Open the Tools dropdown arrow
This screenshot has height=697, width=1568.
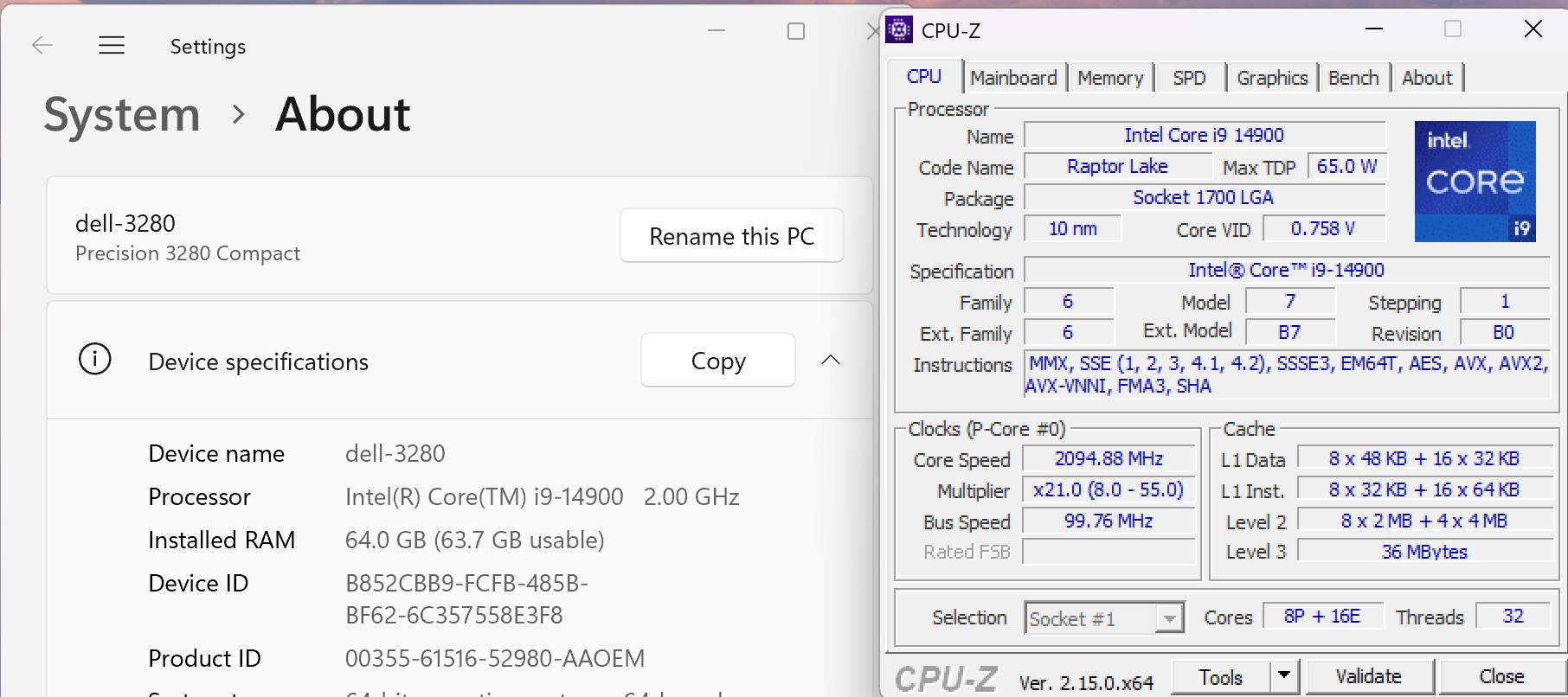point(1284,675)
